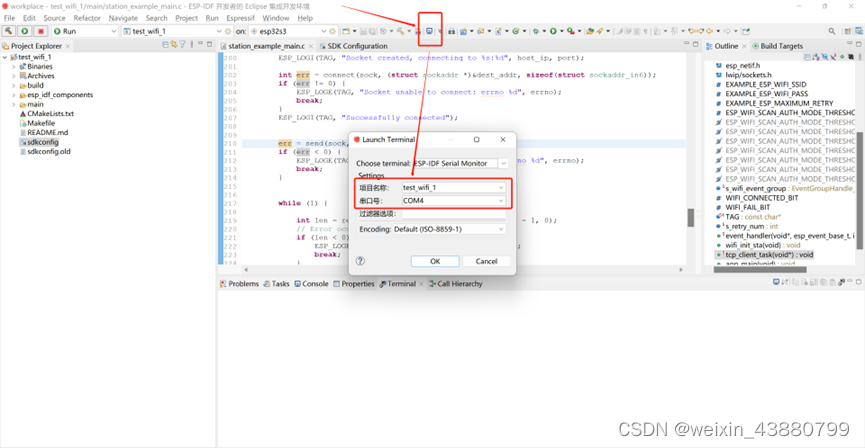Click the Pin to editor icon in toolbar
This screenshot has height=448, width=865.
pos(745,31)
